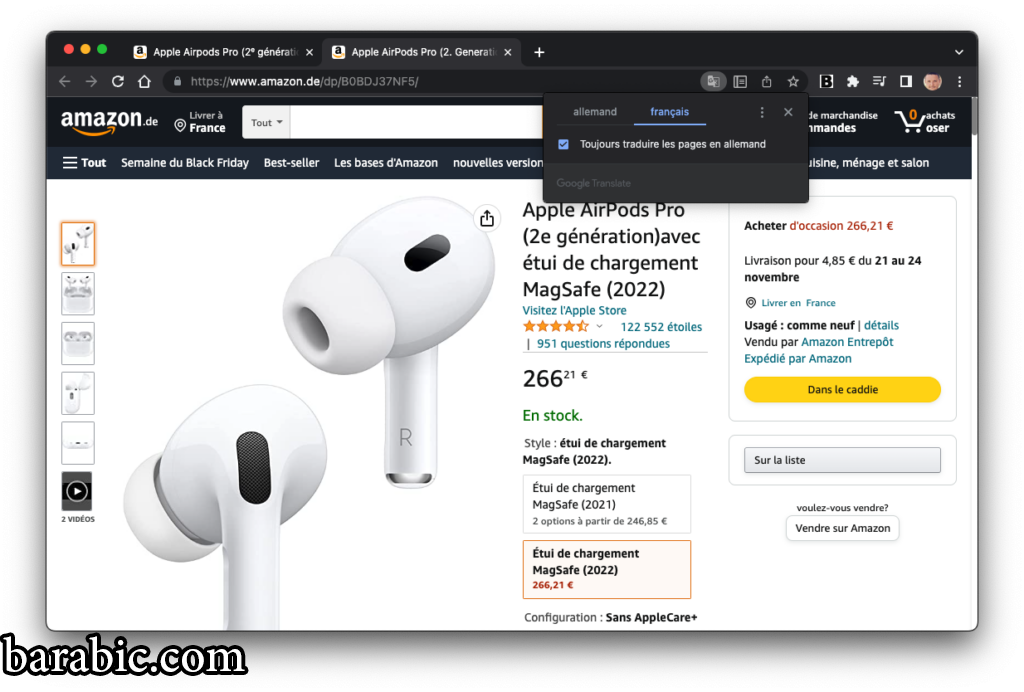
Task: Add item with Dans le caddie button
Action: click(x=842, y=390)
